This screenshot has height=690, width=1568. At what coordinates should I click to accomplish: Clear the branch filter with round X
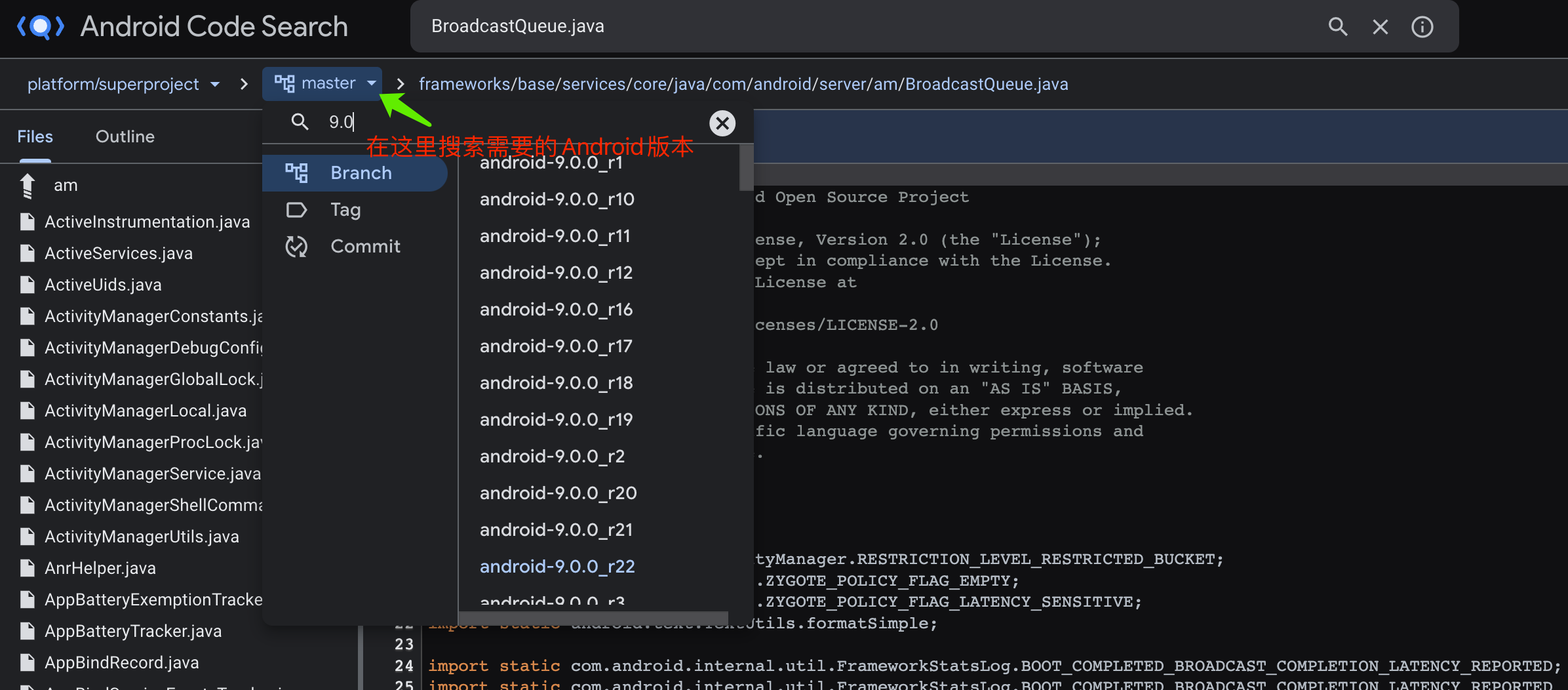(722, 123)
